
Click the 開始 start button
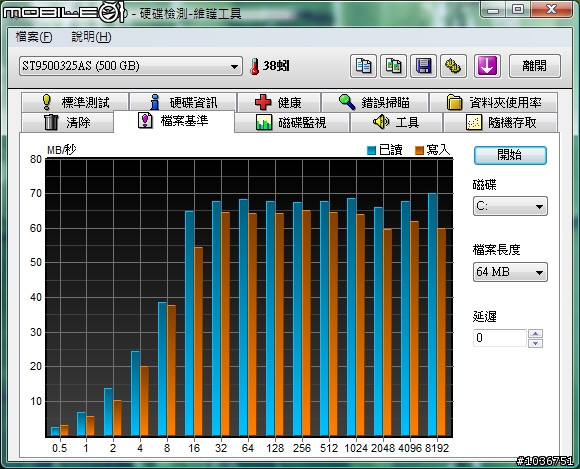510,155
